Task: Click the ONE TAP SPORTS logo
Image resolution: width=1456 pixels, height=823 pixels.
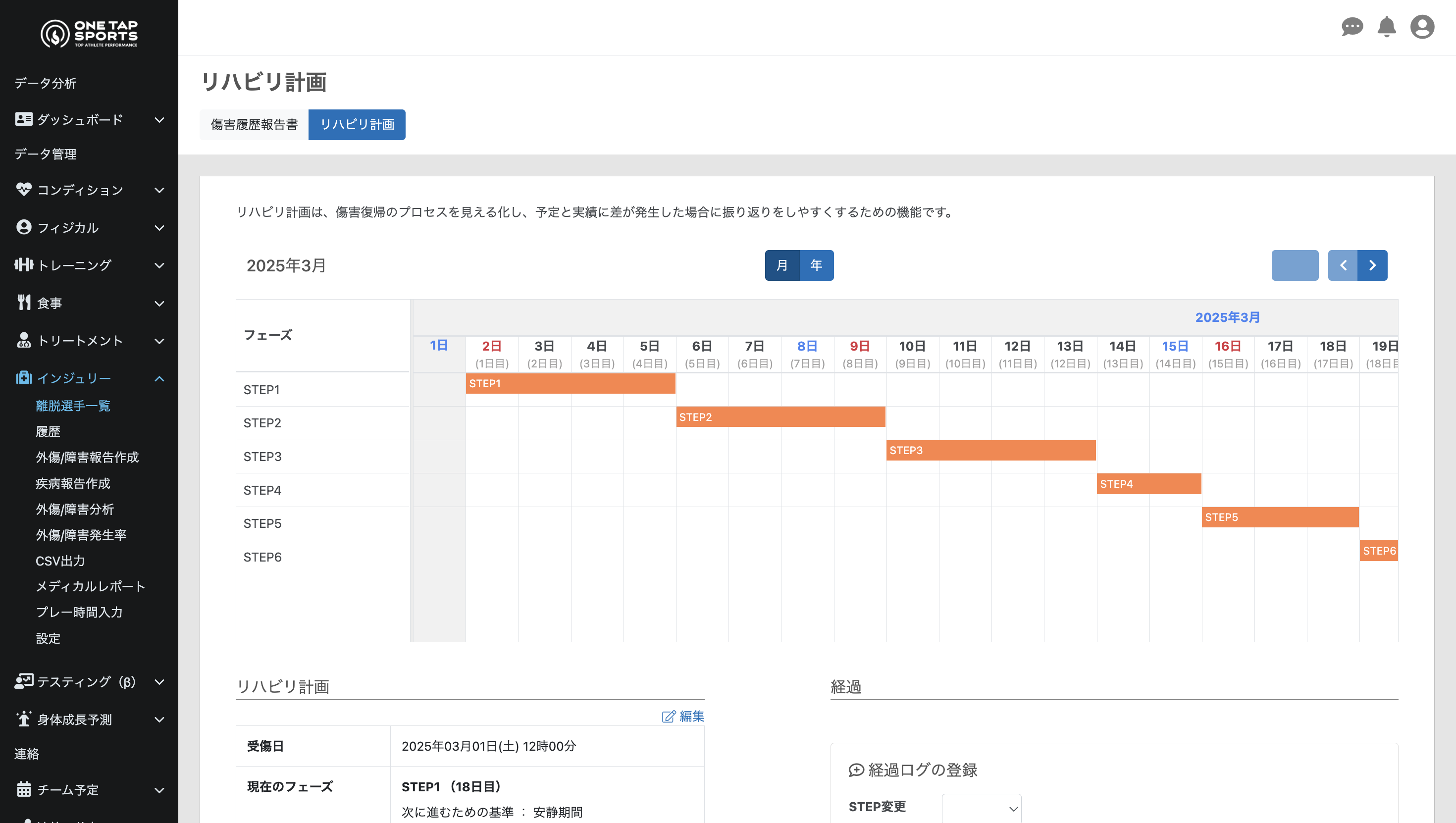Action: 89,33
